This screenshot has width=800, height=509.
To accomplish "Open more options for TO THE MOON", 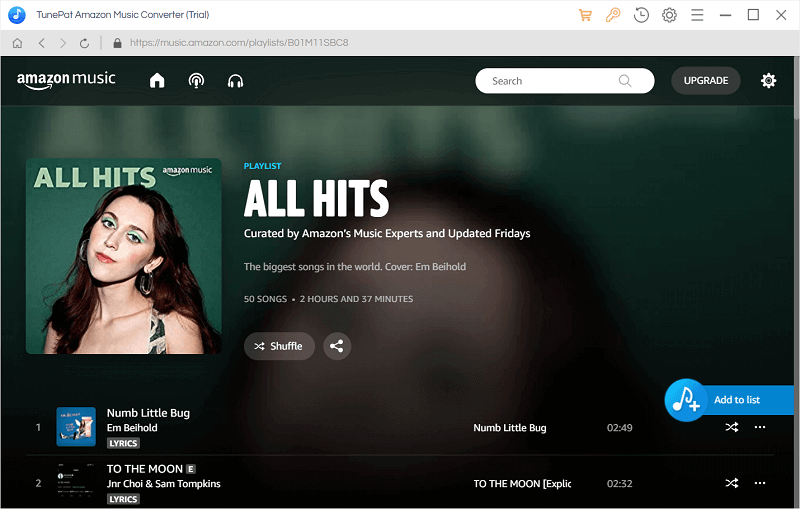I will (x=760, y=483).
